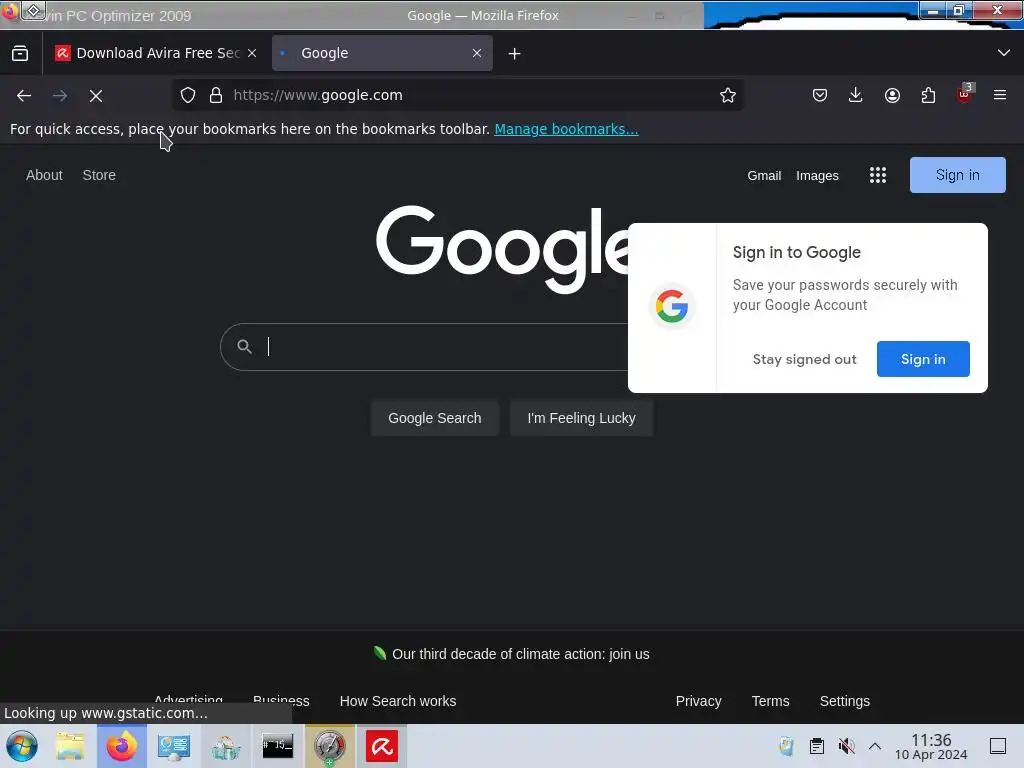The width and height of the screenshot is (1024, 768).
Task: Open a new tab with plus button
Action: tap(515, 54)
